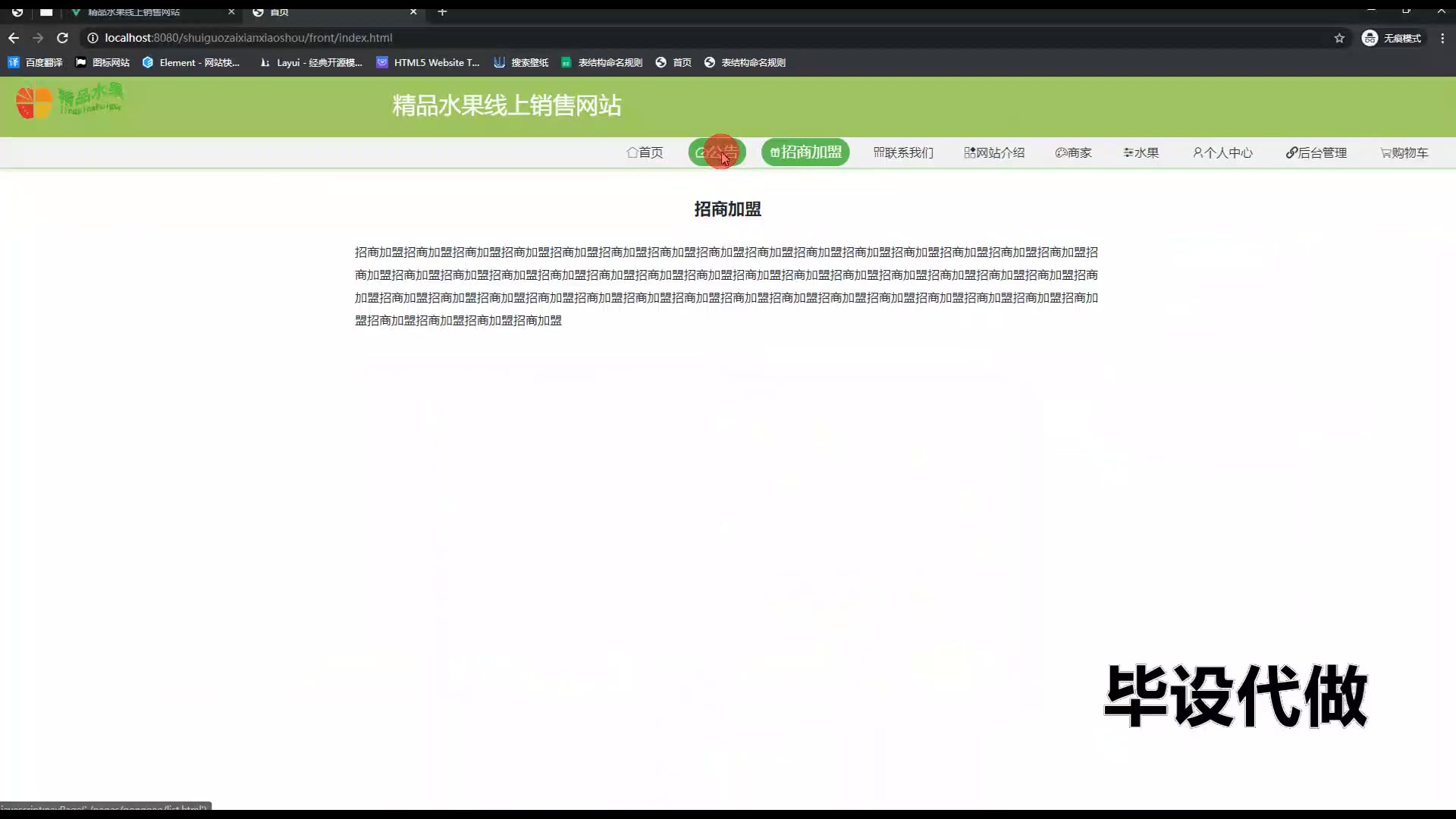The height and width of the screenshot is (819, 1456).
Task: Go to 后台管理 admin backend
Action: click(x=1316, y=152)
